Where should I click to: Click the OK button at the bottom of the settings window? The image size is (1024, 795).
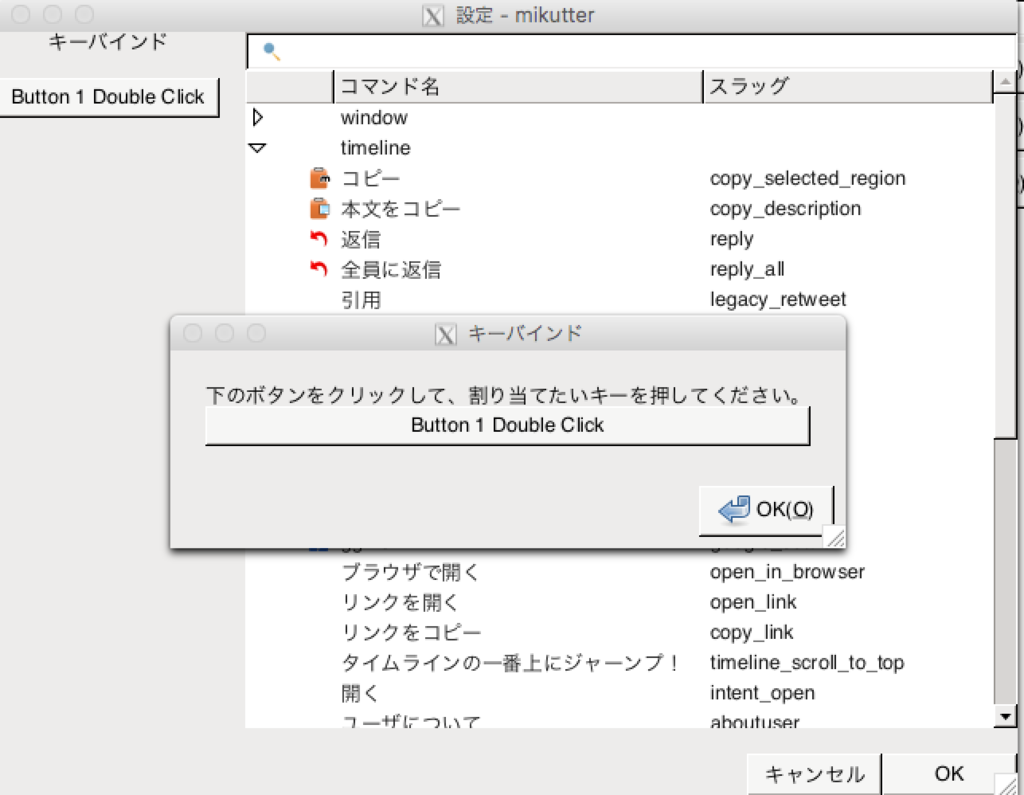(x=948, y=774)
